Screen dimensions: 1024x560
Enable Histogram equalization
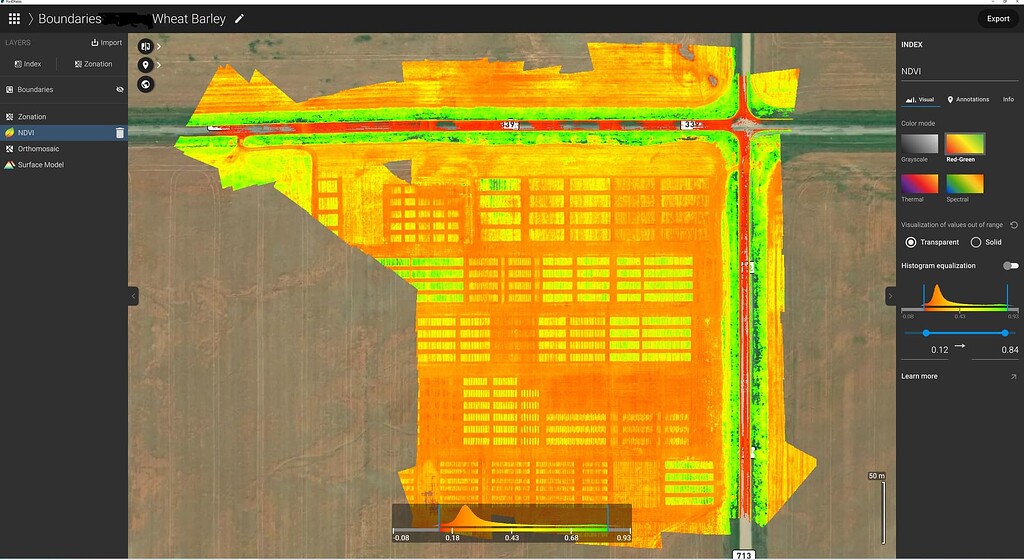(x=1010, y=266)
